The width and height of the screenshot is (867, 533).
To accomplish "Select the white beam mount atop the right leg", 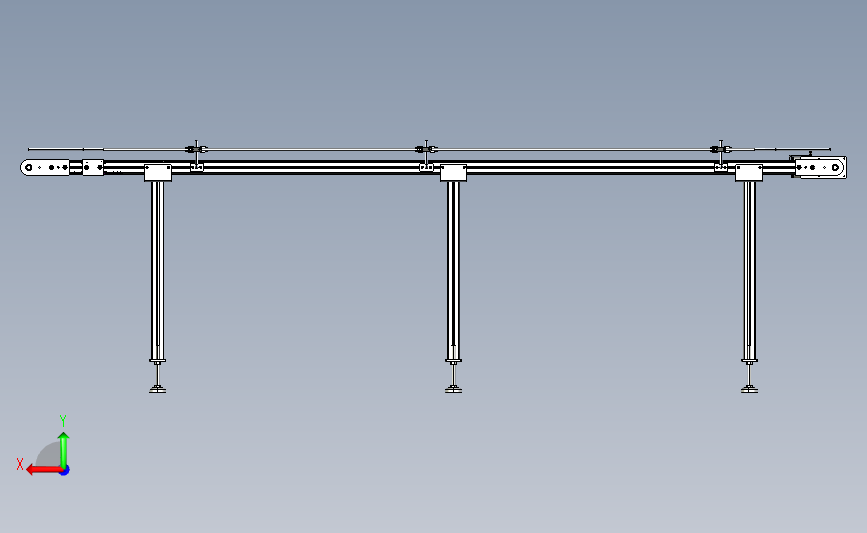I will (749, 173).
